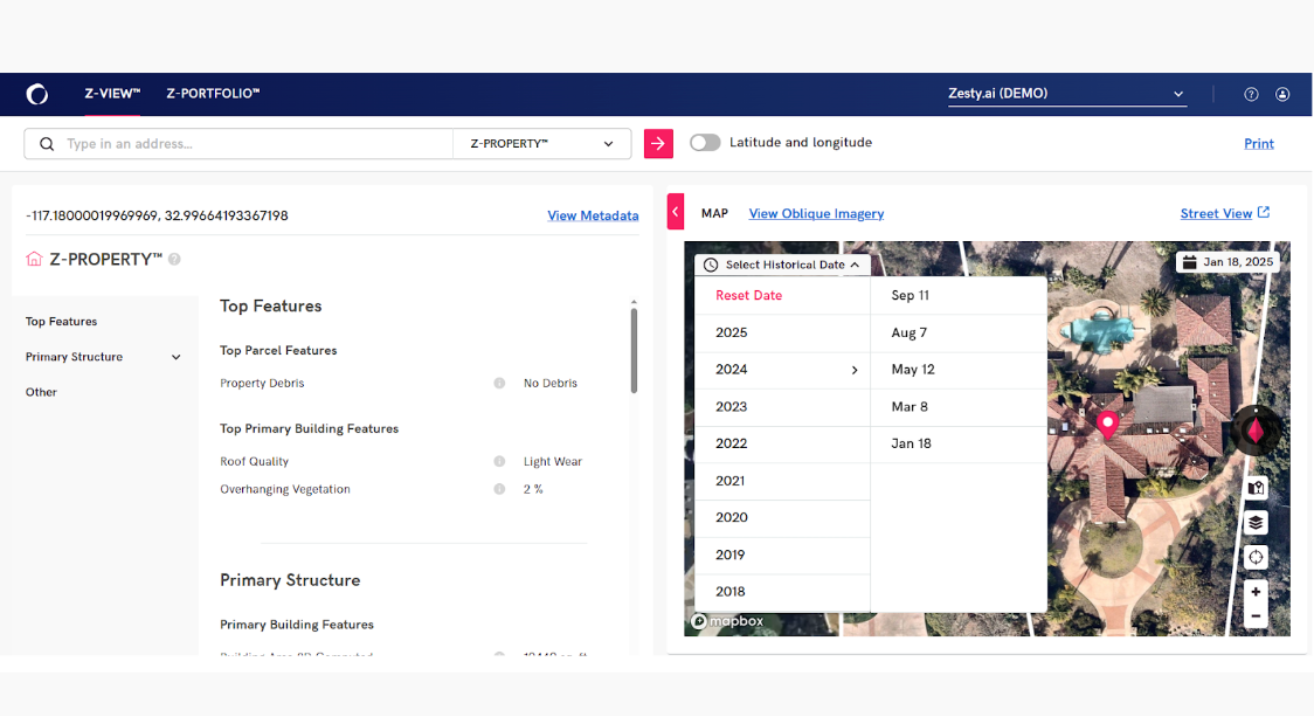
Task: Choose the Jan 18 date
Action: (959, 444)
